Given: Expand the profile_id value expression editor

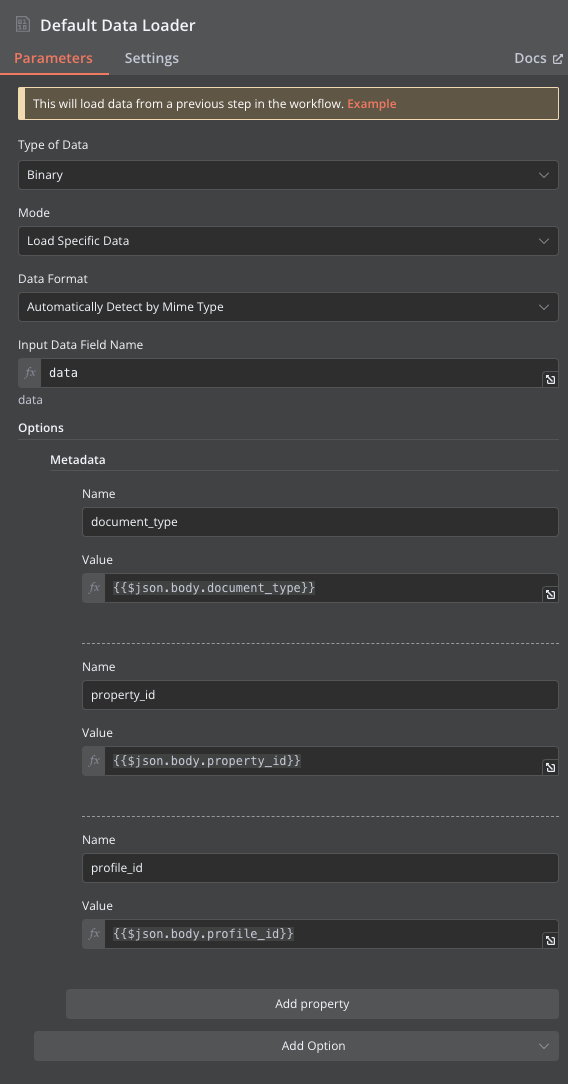Looking at the screenshot, I should tap(550, 940).
